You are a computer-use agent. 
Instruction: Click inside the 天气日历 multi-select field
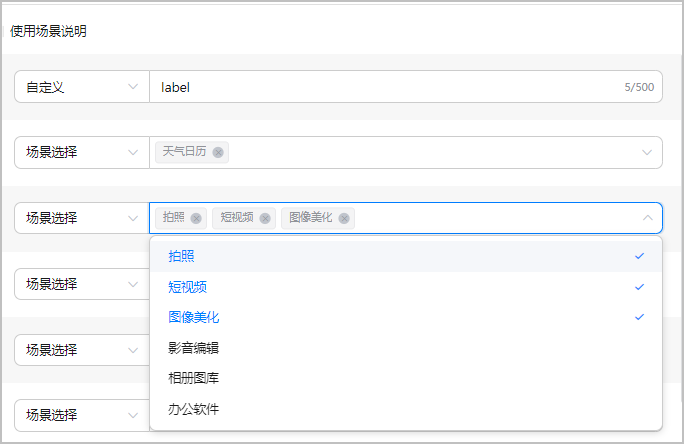[x=430, y=152]
